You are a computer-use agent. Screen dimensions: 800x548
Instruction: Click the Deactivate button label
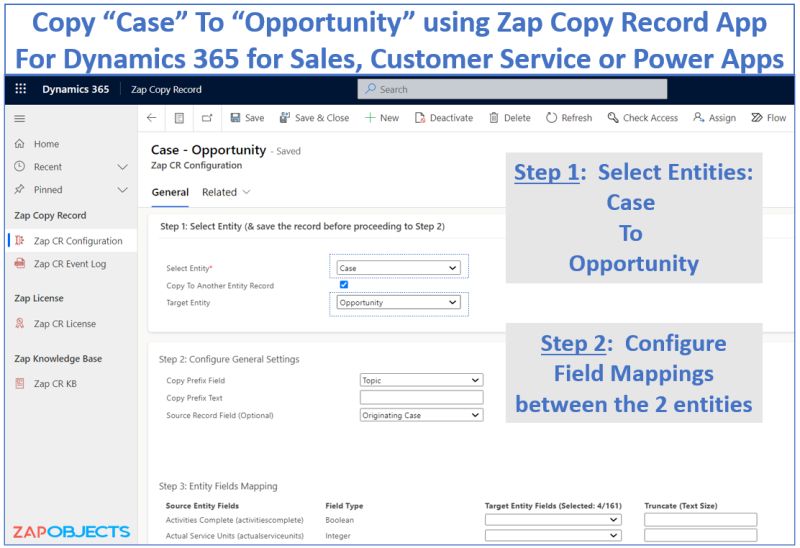click(x=452, y=118)
